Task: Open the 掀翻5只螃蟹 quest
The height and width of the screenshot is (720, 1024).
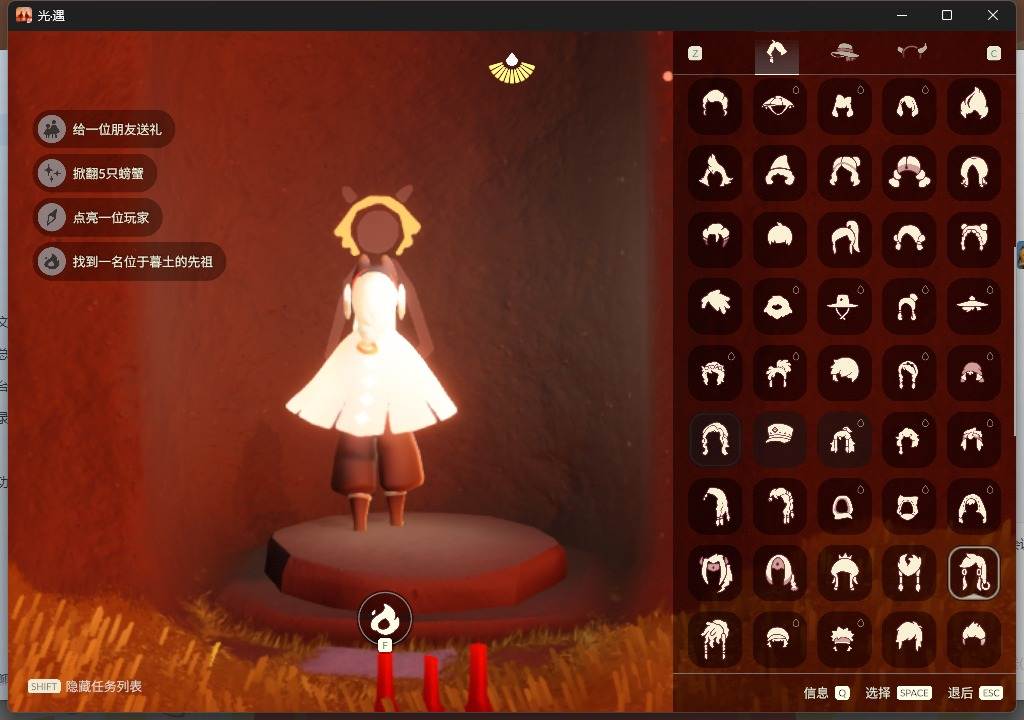Action: pos(95,173)
